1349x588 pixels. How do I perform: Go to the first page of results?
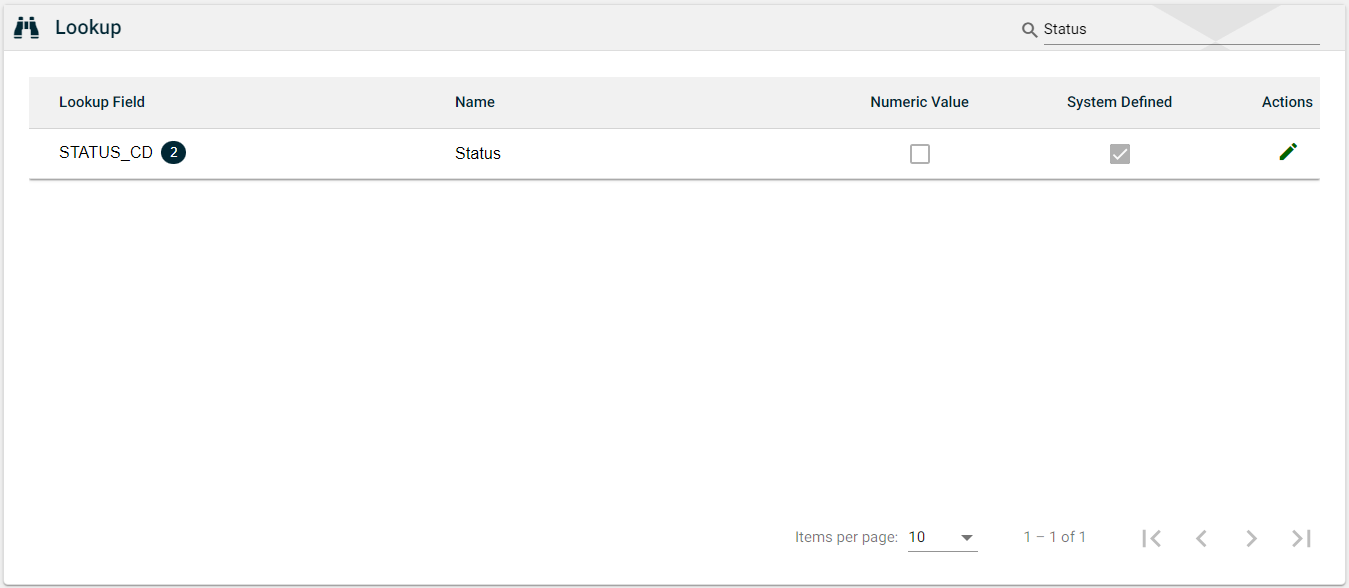tap(1151, 538)
